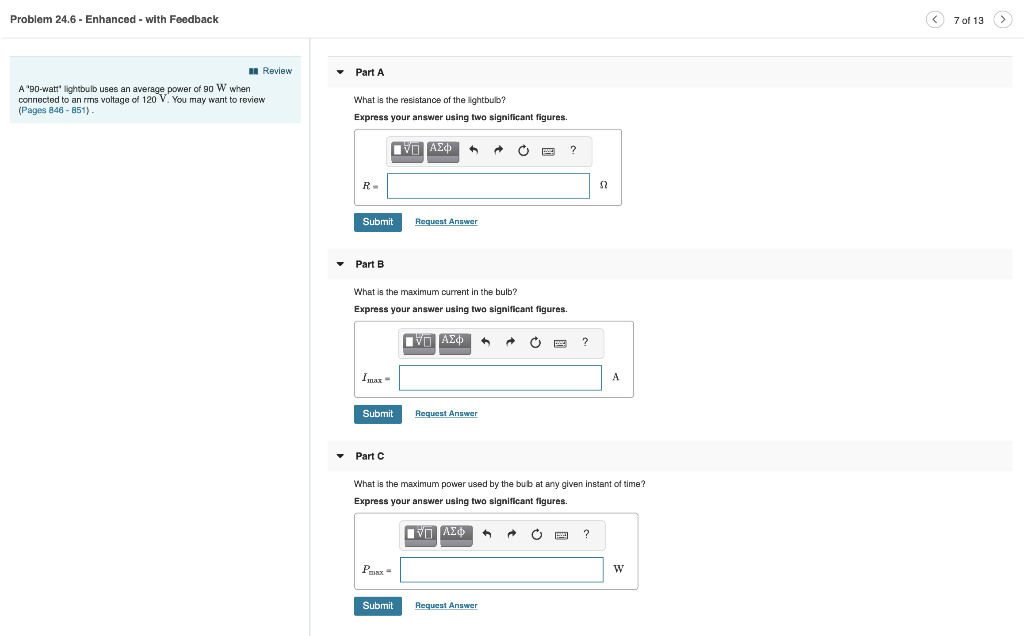
Task: Go to the next problem
Action: 1003,20
